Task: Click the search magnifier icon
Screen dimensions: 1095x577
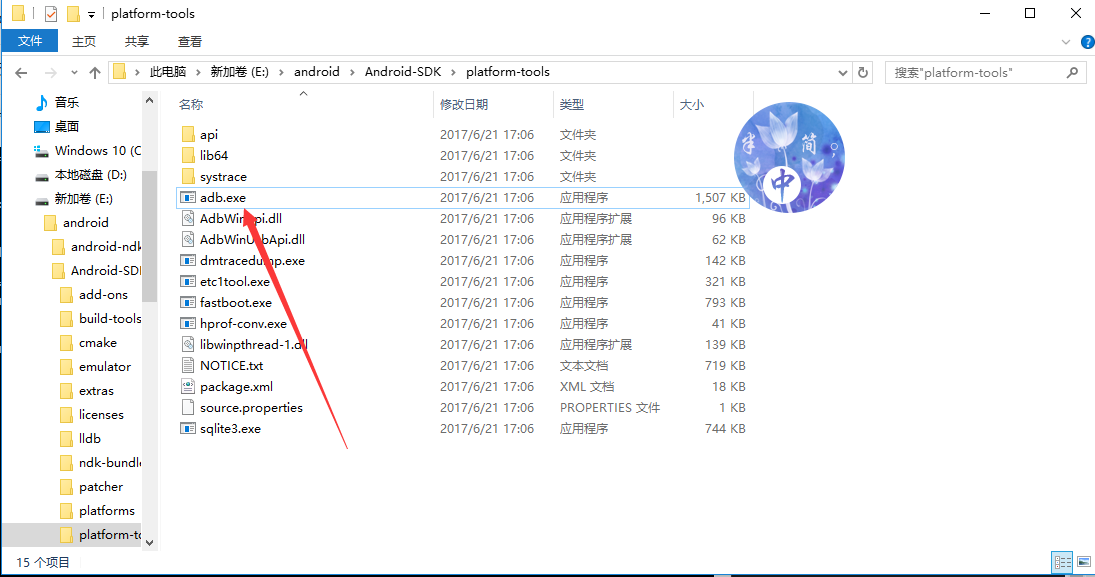Action: point(1072,72)
